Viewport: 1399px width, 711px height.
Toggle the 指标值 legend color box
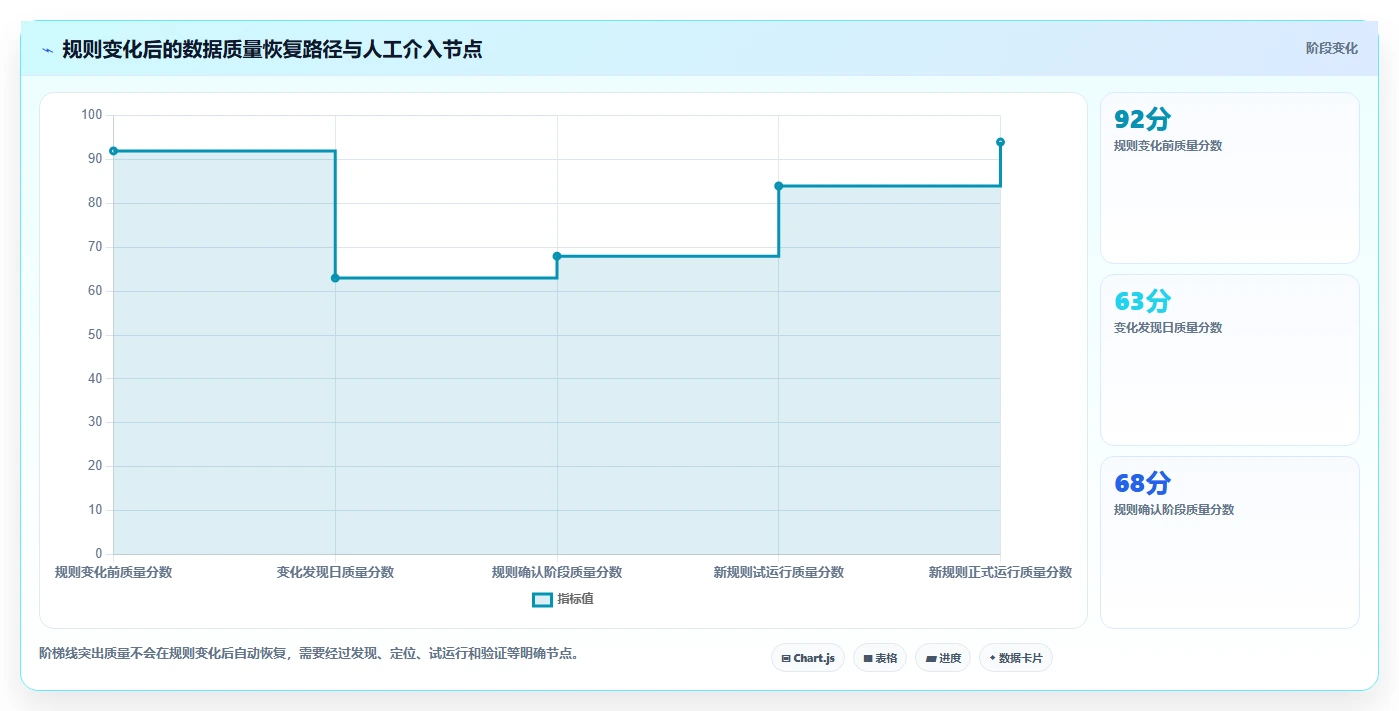coord(542,600)
